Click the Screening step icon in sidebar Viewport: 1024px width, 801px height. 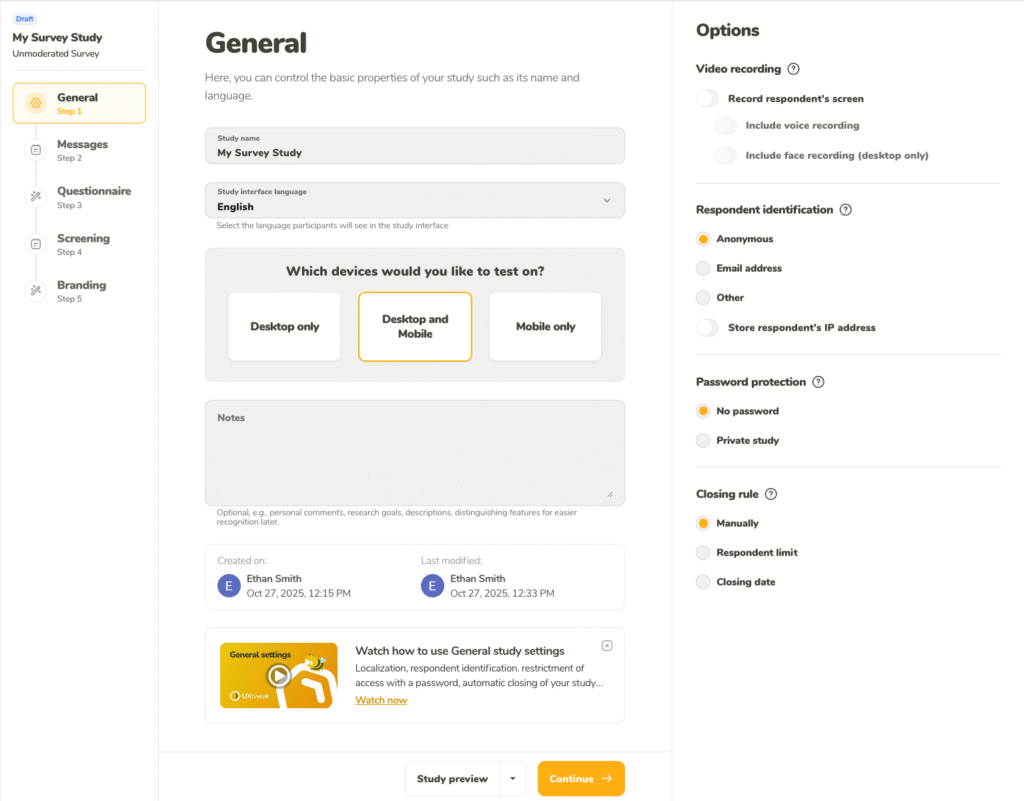tap(36, 244)
